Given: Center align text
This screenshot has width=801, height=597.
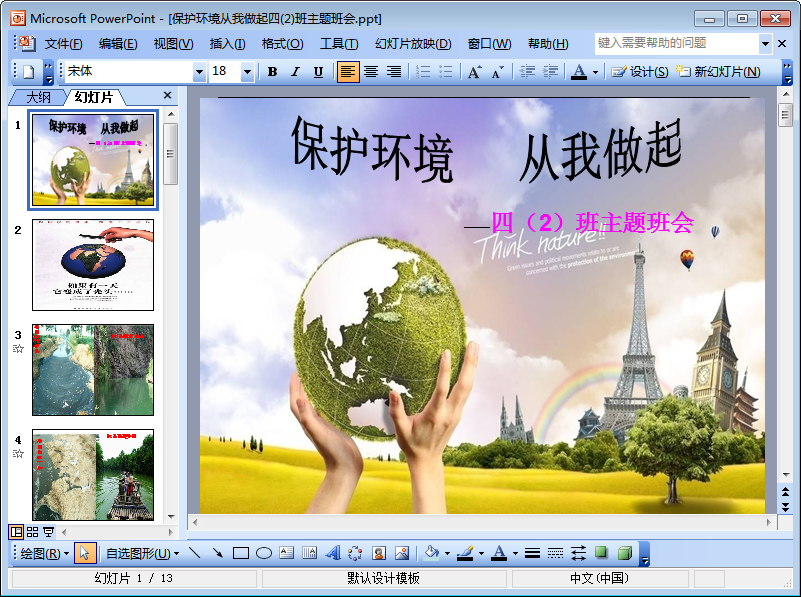Looking at the screenshot, I should 371,72.
